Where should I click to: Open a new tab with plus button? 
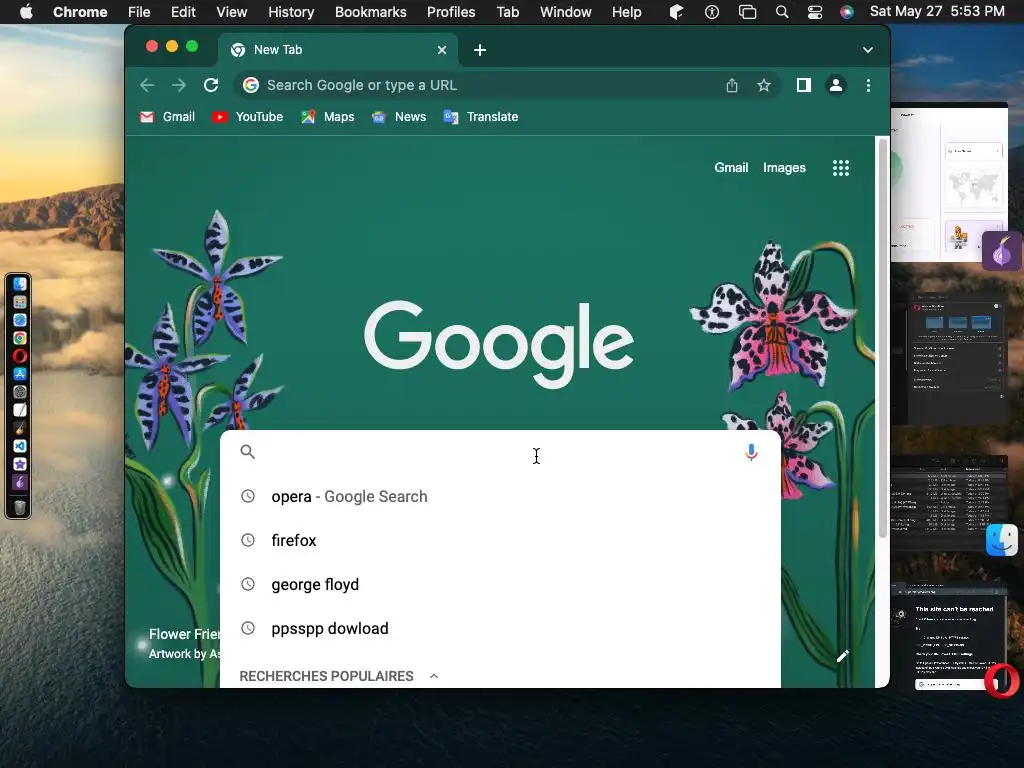coord(479,50)
